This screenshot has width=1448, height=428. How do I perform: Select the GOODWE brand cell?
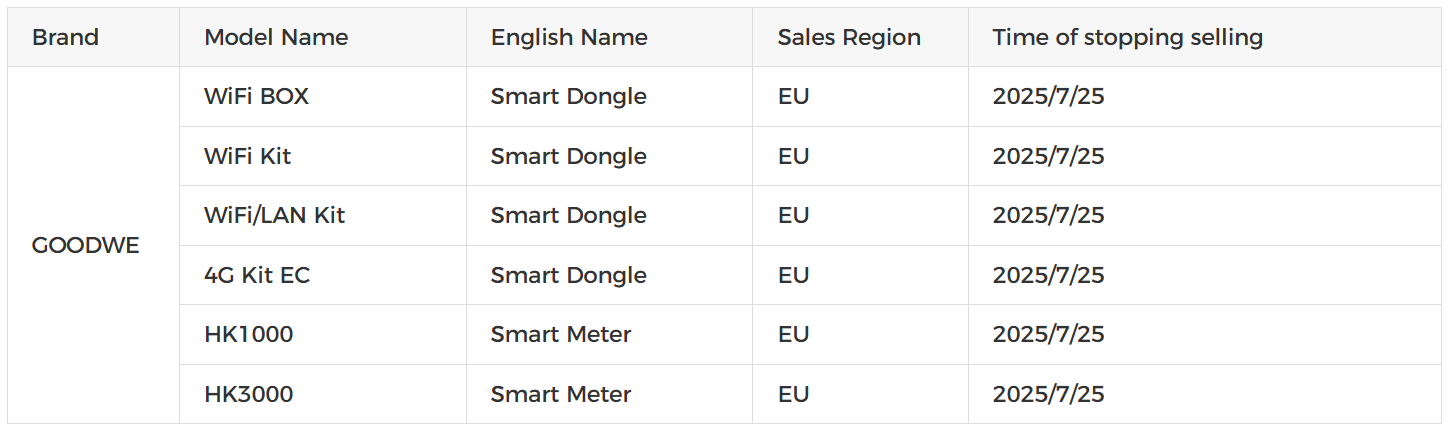click(86, 246)
